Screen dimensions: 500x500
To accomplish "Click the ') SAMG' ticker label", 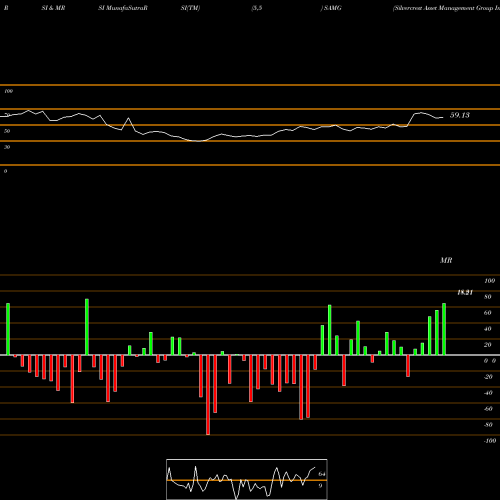I will pyautogui.click(x=331, y=8).
